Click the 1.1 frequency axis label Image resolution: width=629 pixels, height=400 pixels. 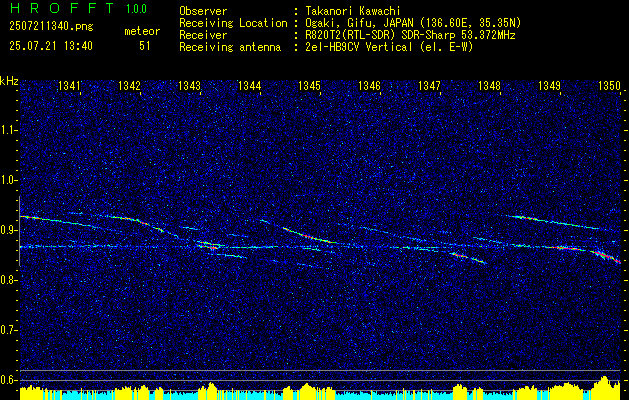(x=8, y=130)
